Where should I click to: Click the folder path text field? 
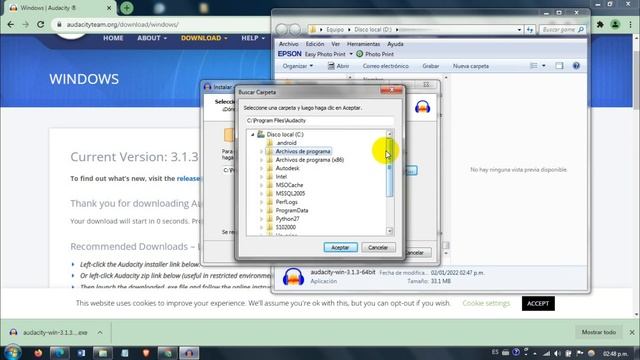pyautogui.click(x=319, y=121)
